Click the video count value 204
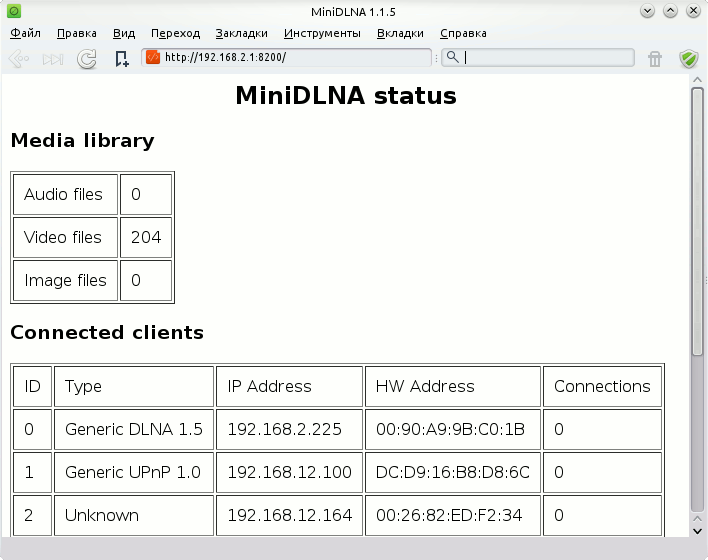 146,238
